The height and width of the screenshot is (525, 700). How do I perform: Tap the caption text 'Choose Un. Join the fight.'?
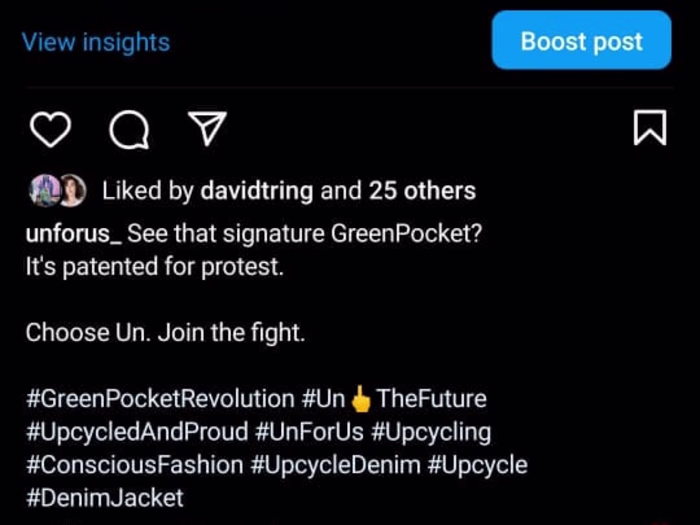pos(165,333)
